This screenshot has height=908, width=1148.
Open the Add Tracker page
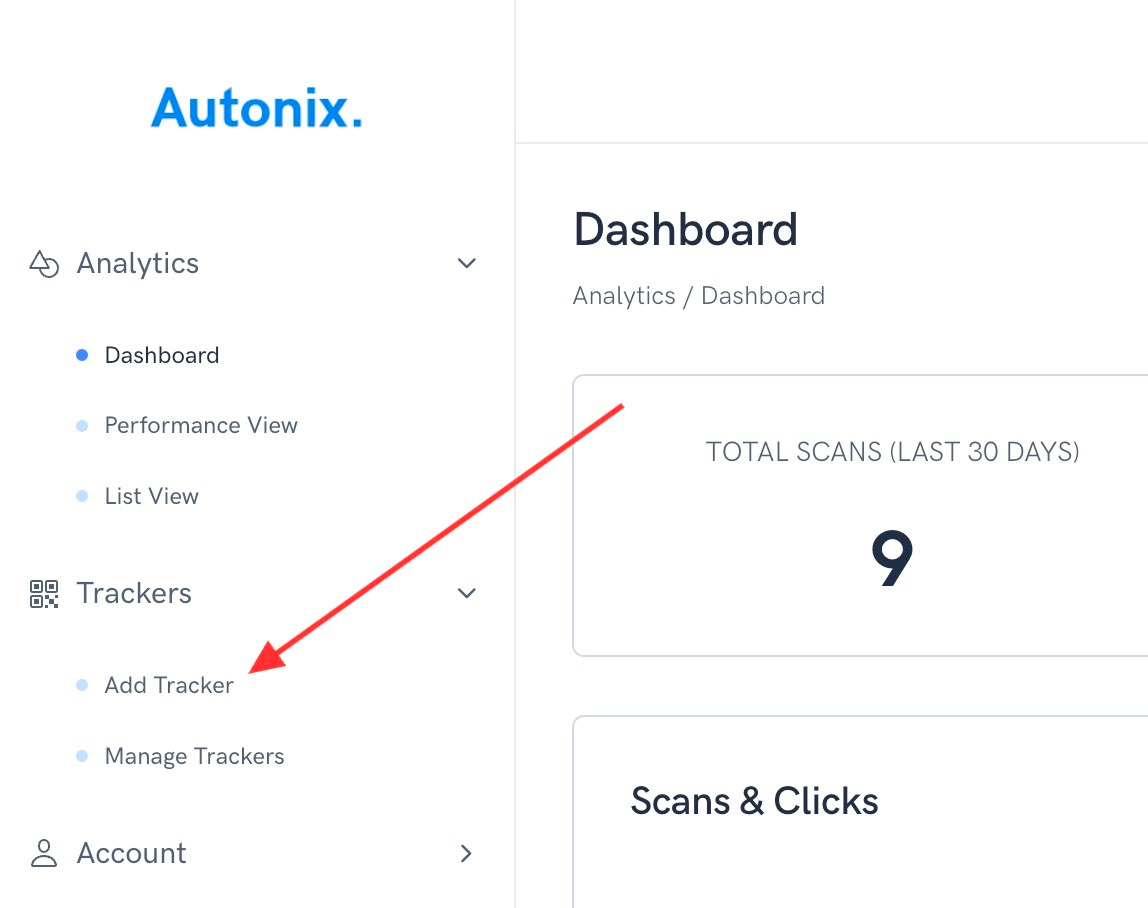point(169,685)
